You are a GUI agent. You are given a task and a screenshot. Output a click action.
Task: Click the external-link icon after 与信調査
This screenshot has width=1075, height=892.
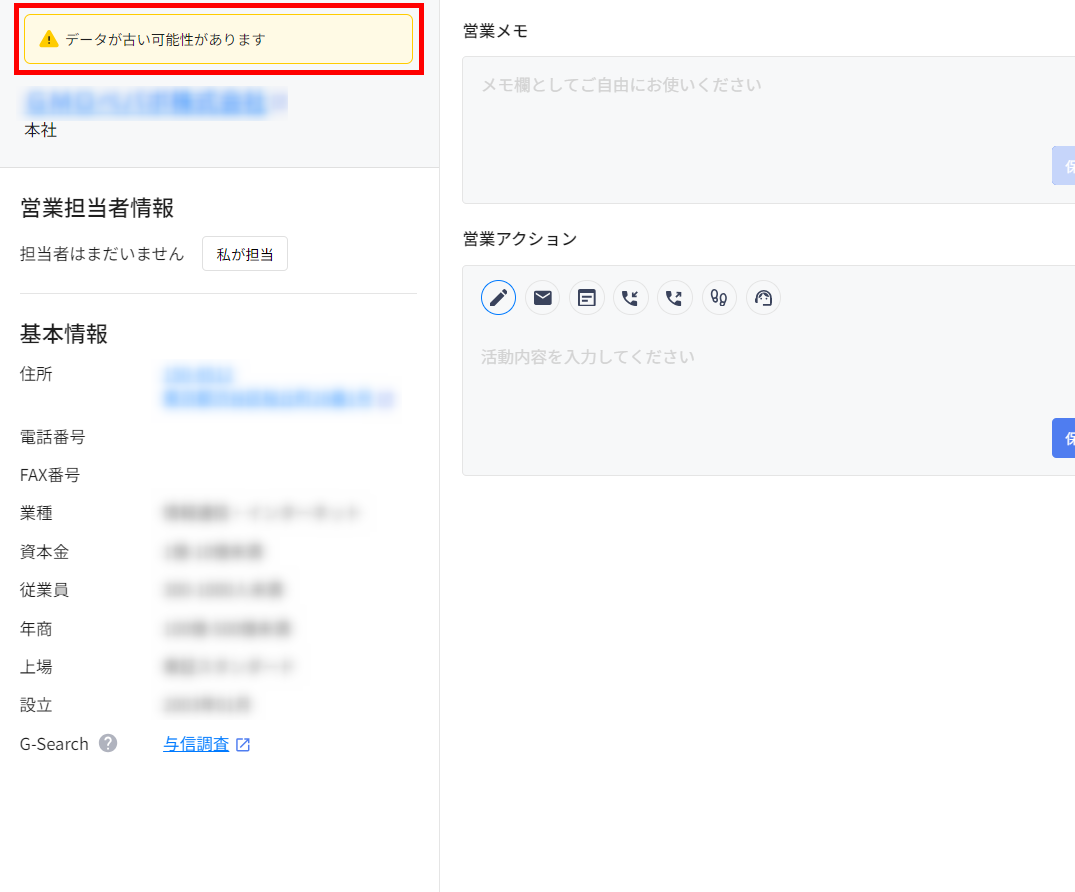coord(243,745)
